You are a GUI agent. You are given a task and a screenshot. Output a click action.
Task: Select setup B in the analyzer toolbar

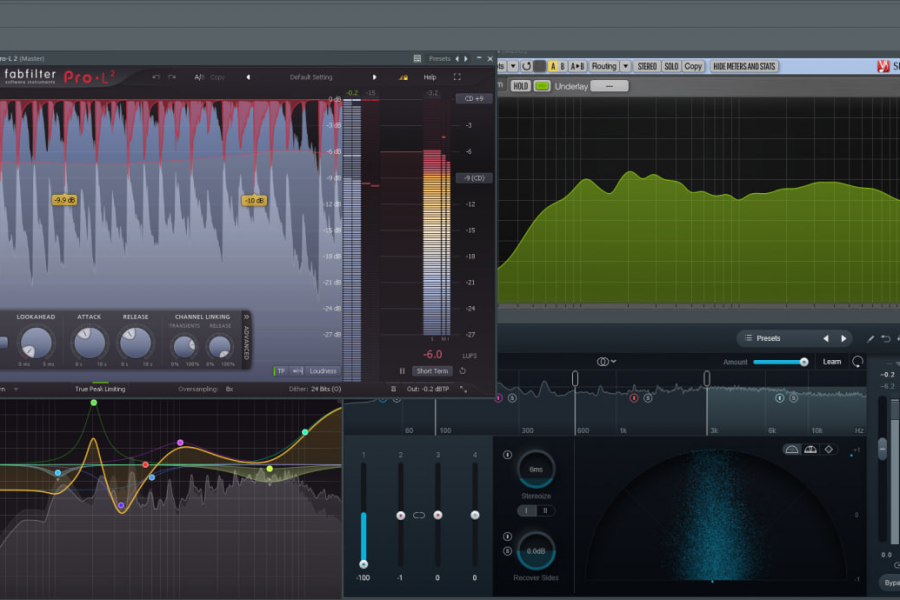(x=562, y=66)
